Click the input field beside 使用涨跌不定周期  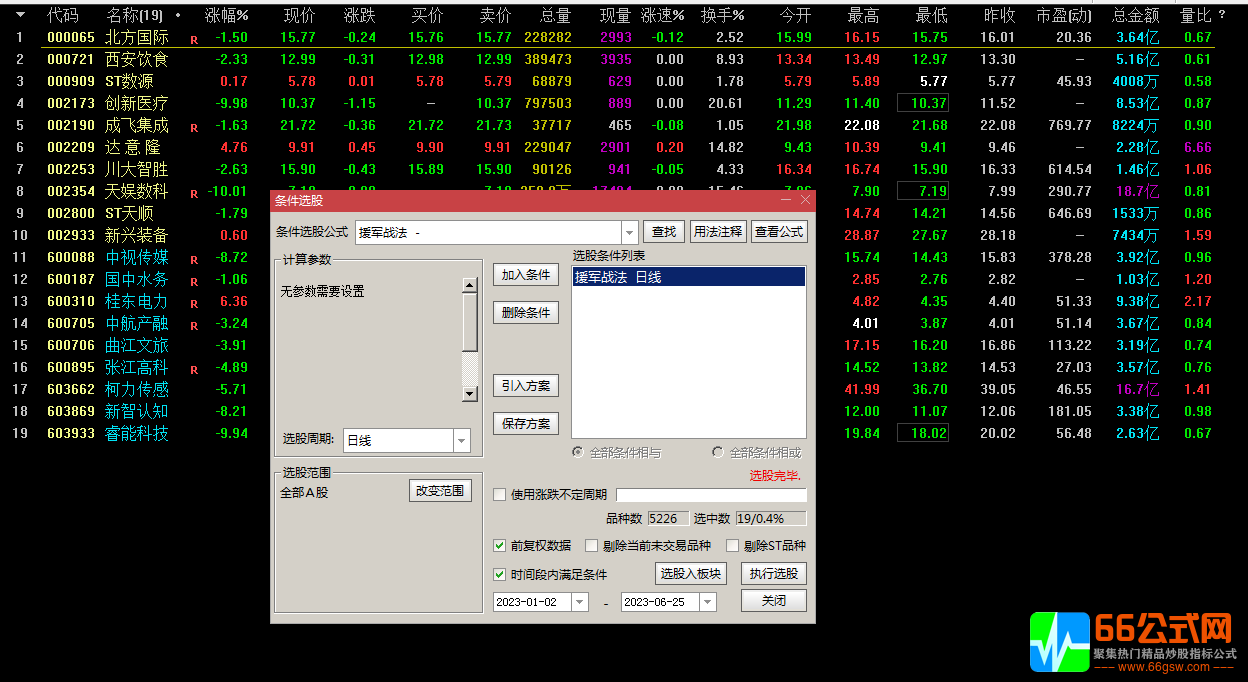tap(711, 494)
